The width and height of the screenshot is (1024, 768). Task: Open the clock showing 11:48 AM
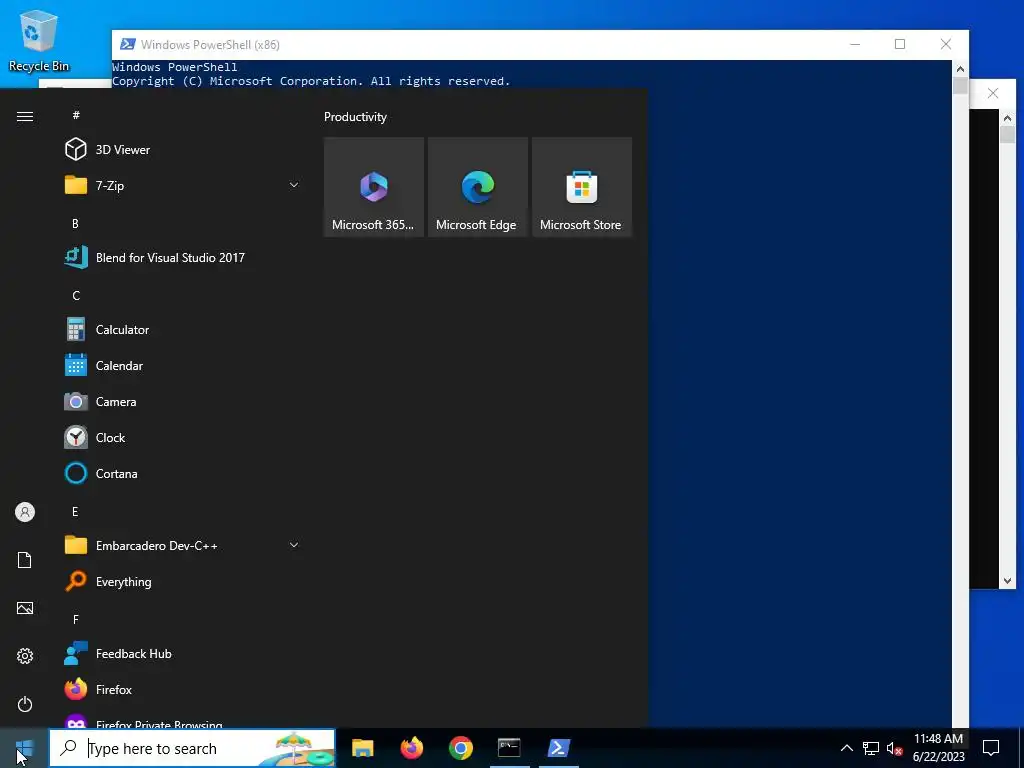[938, 748]
